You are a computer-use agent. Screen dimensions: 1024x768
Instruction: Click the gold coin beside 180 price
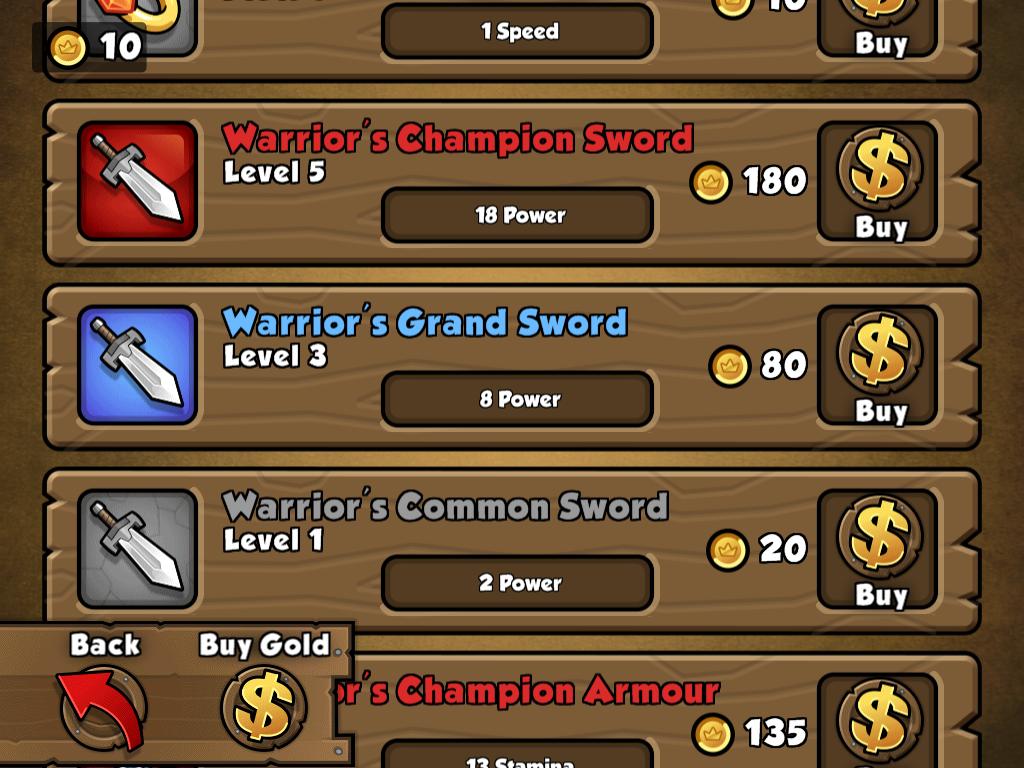pos(711,182)
